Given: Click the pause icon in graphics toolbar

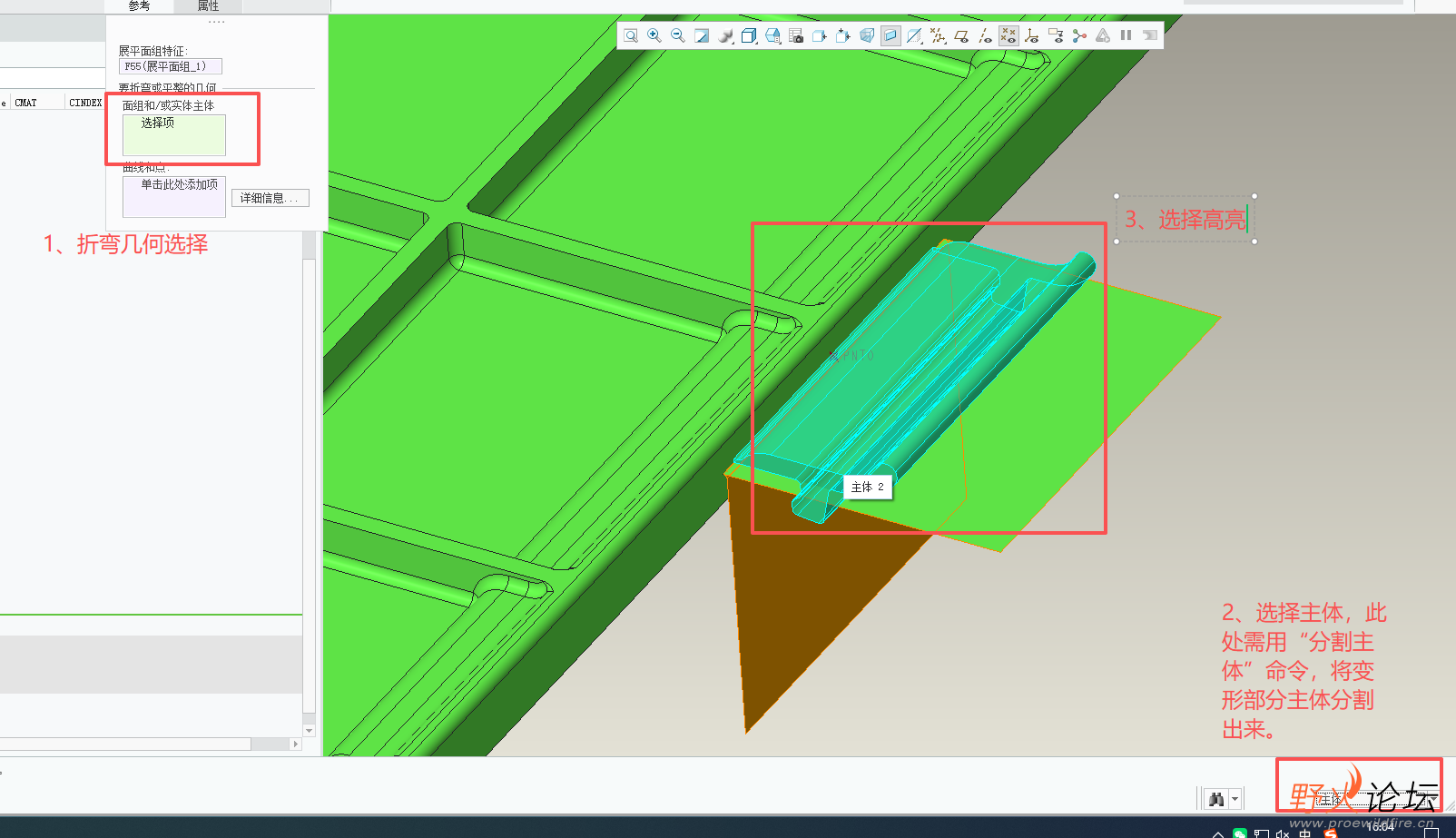Looking at the screenshot, I should [1126, 35].
